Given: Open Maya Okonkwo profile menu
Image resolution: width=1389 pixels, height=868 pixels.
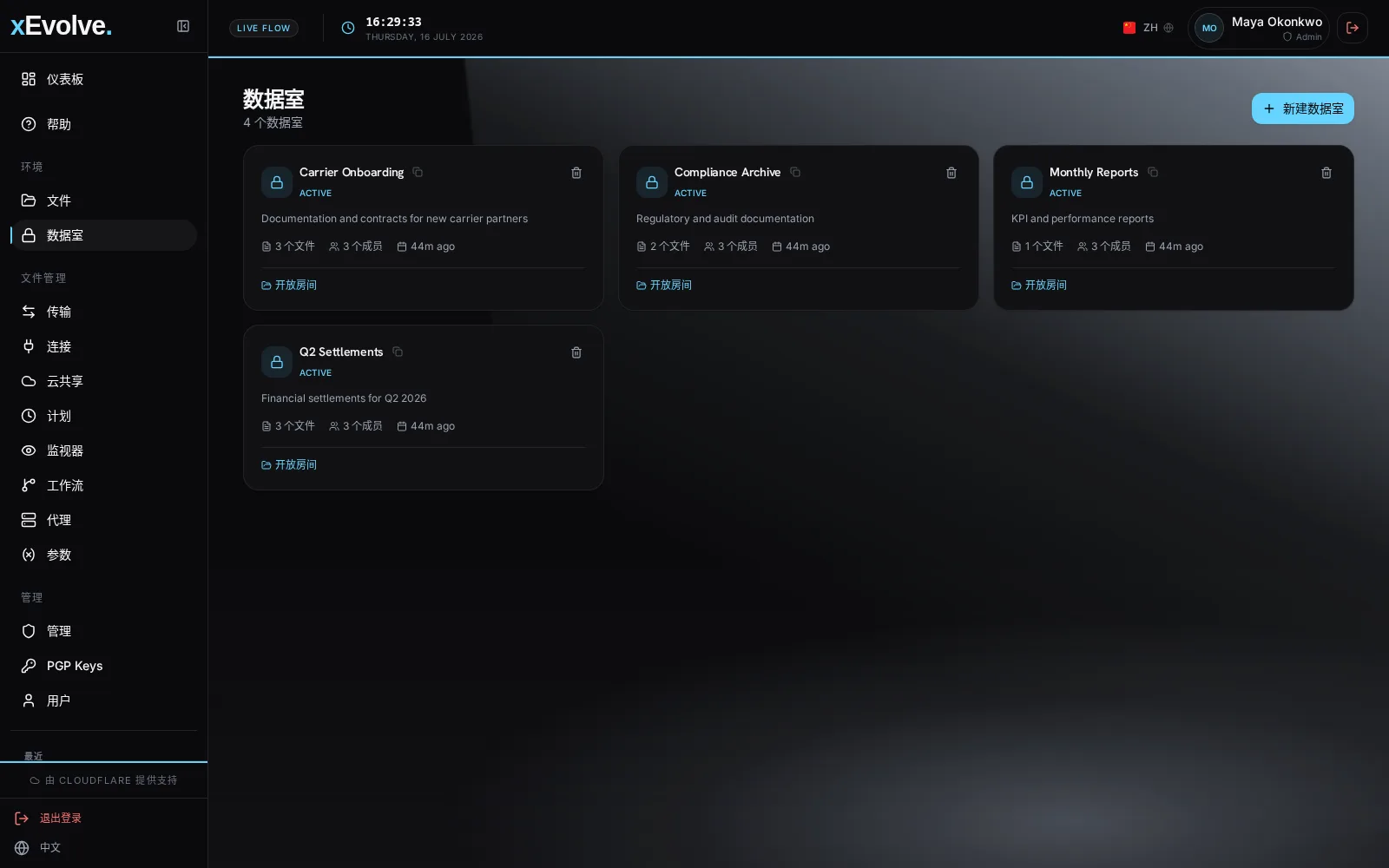Looking at the screenshot, I should pos(1259,28).
